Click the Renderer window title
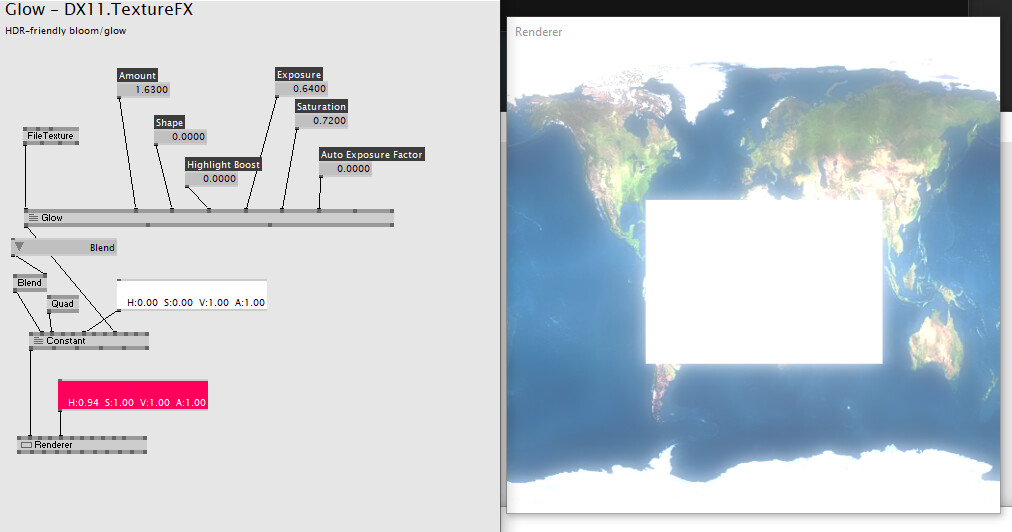The height and width of the screenshot is (532, 1012). click(x=538, y=32)
